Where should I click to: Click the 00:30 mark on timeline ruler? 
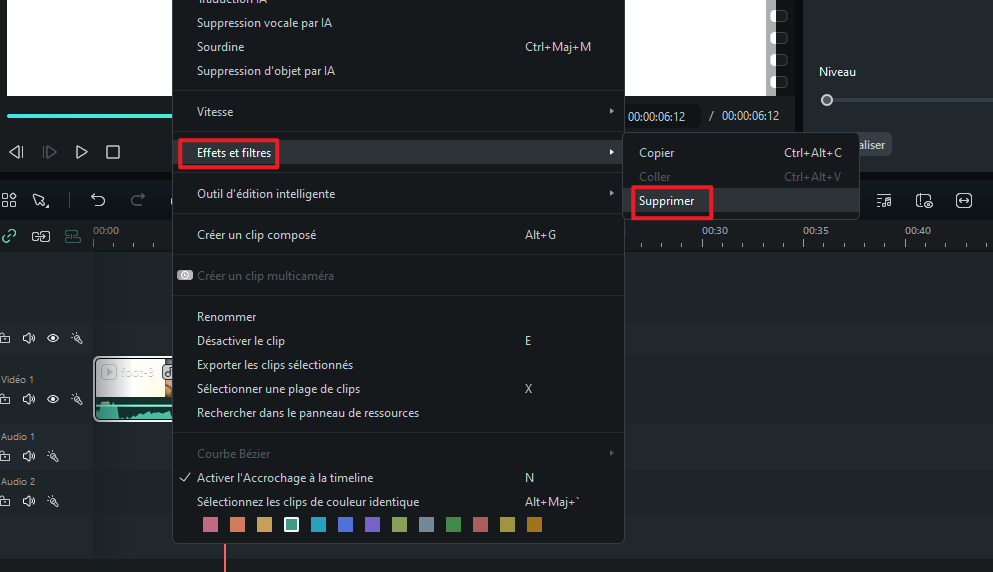[714, 231]
